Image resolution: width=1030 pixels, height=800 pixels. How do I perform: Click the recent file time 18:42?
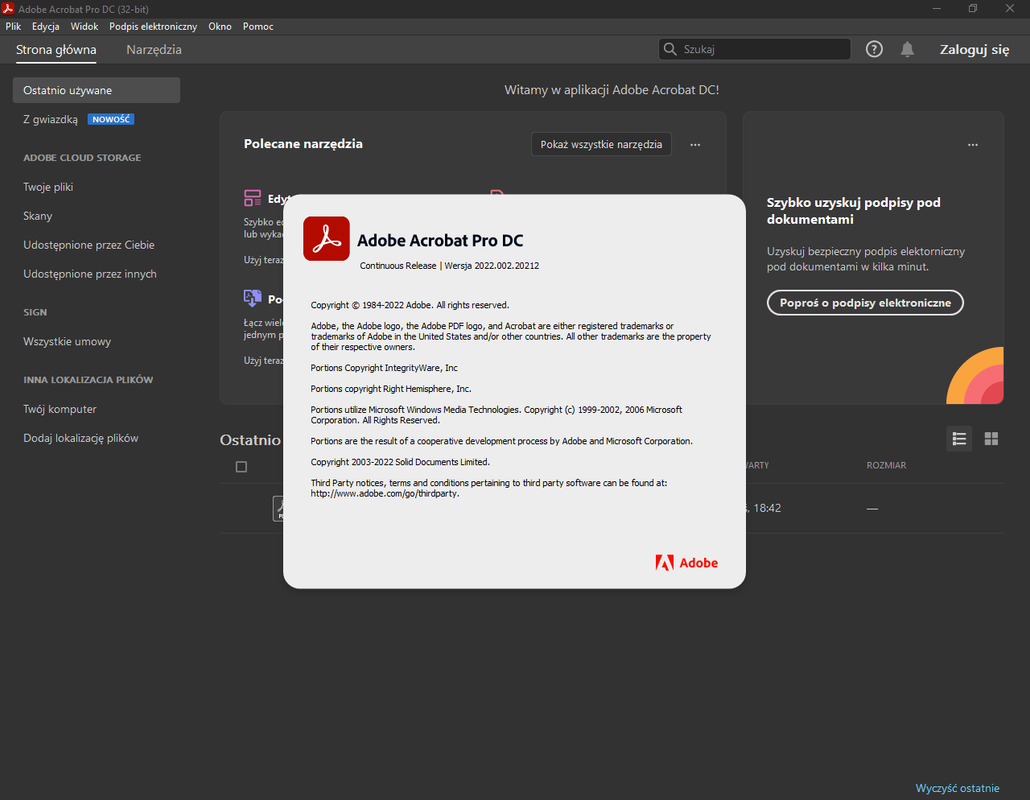pos(767,508)
